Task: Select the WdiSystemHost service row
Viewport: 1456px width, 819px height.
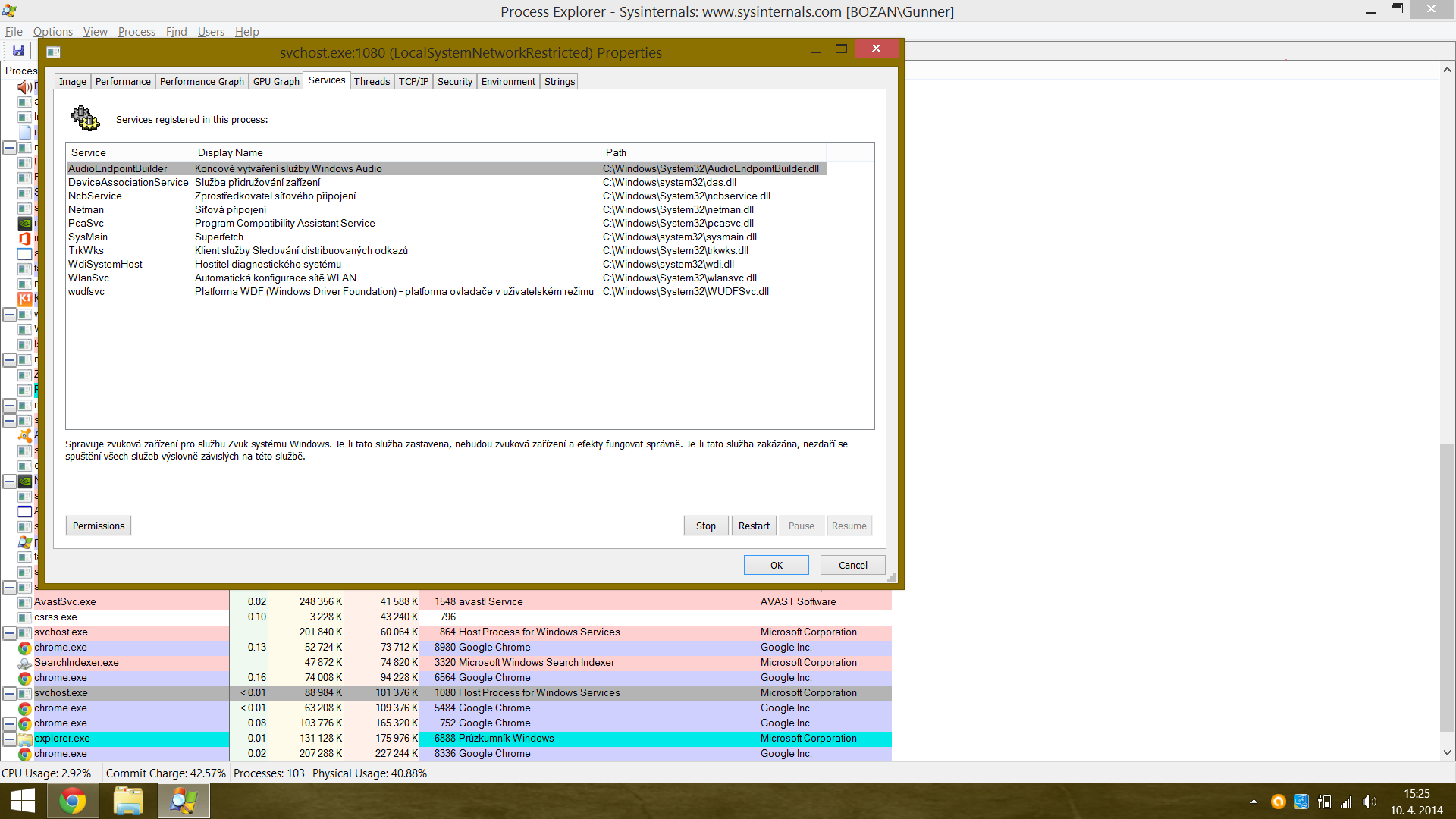Action: [x=446, y=264]
